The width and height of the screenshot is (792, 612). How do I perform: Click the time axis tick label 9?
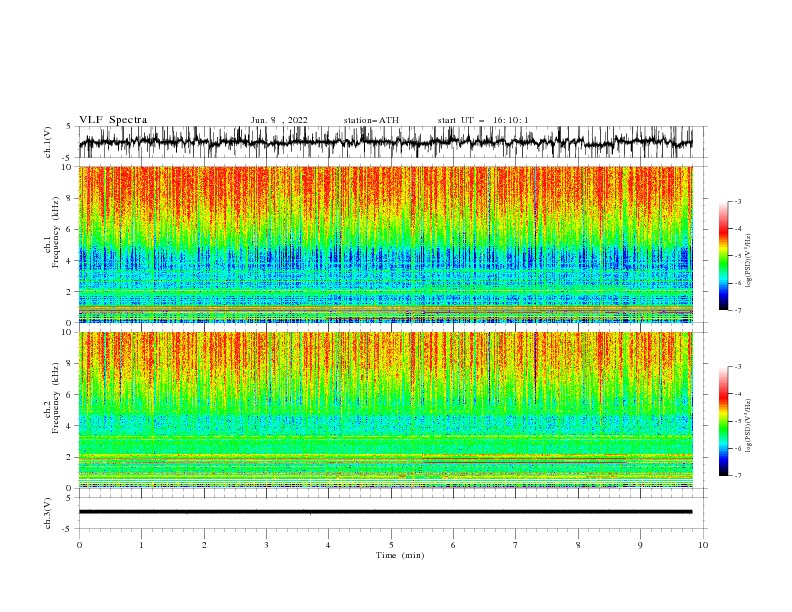click(640, 545)
